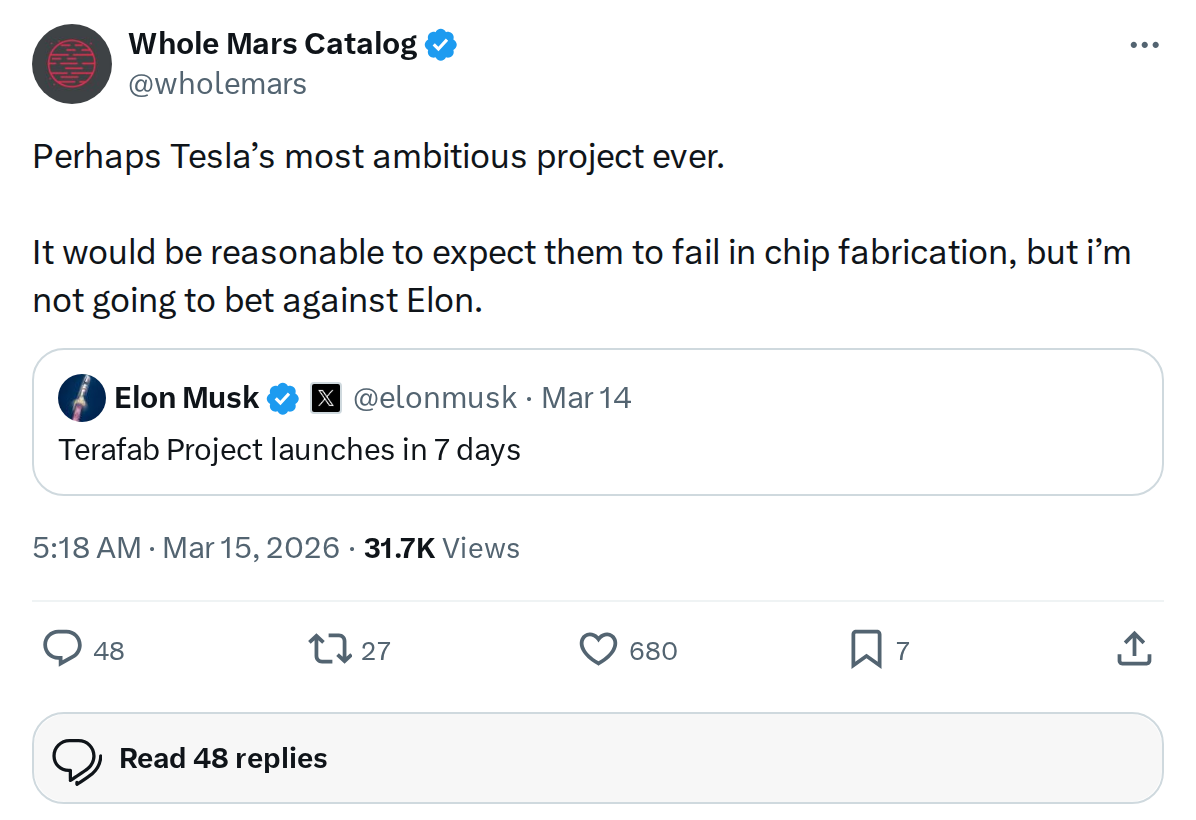Click Elon Musk's avatar in quoted tweet
The height and width of the screenshot is (820, 1196).
click(82, 398)
